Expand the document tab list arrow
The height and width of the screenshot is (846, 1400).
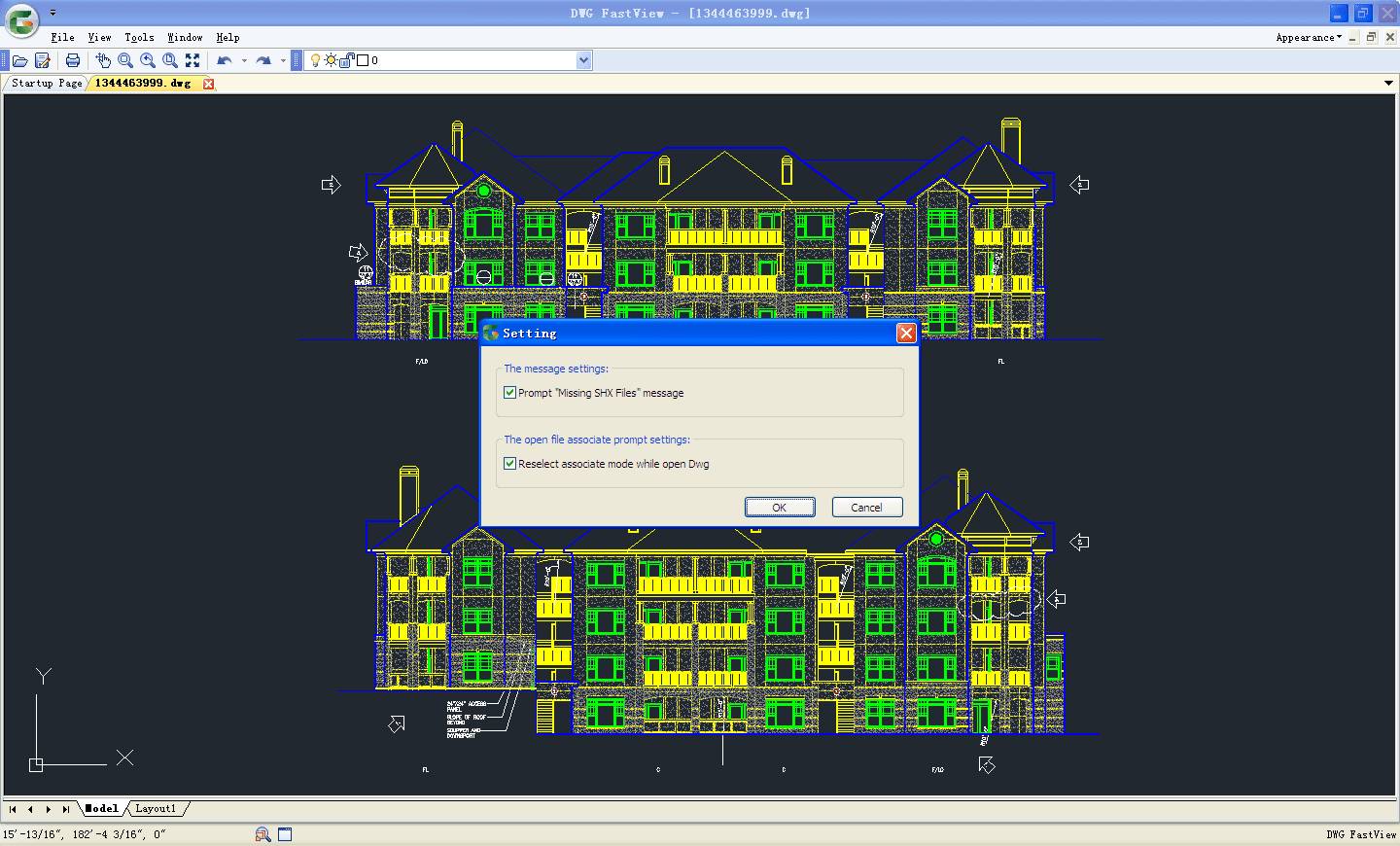(1387, 84)
